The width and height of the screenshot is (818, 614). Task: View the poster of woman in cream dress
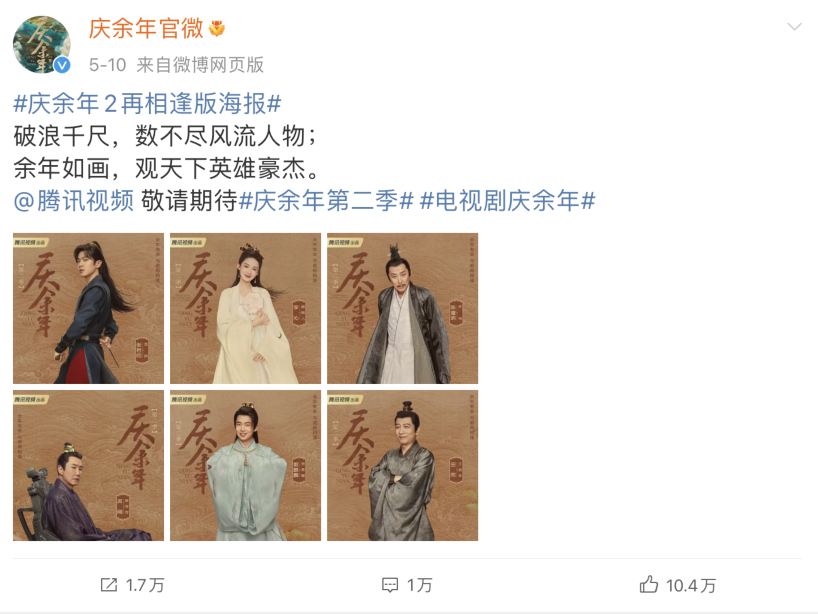click(245, 308)
